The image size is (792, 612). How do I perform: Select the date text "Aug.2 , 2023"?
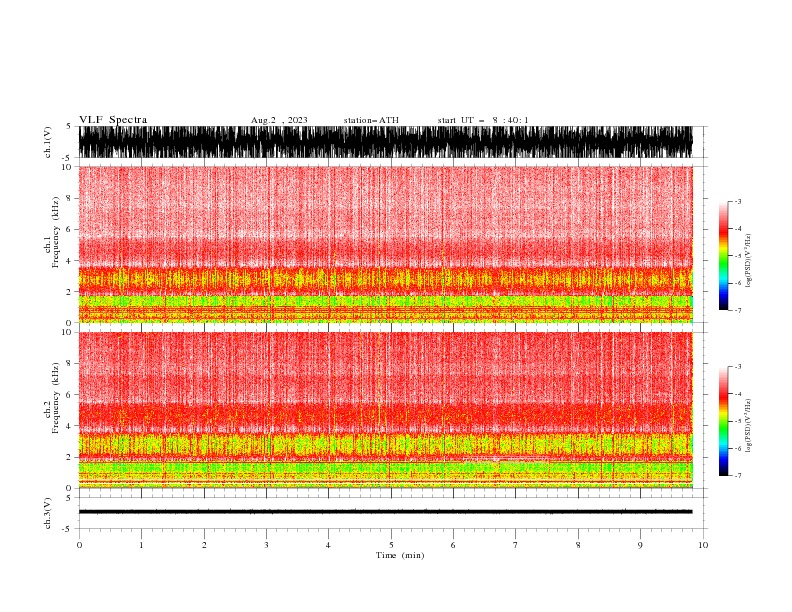[x=279, y=120]
